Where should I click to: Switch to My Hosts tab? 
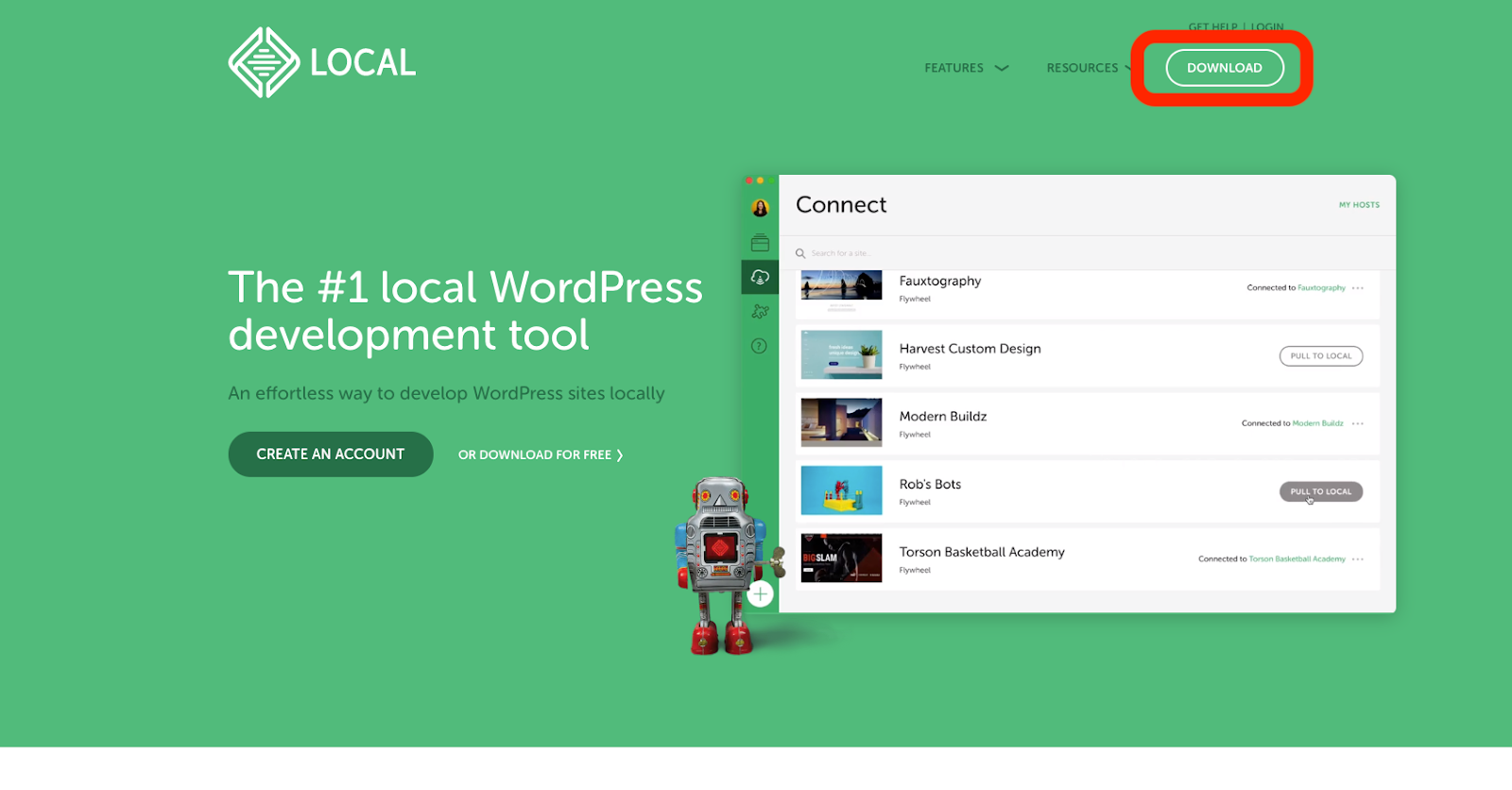pyautogui.click(x=1359, y=205)
